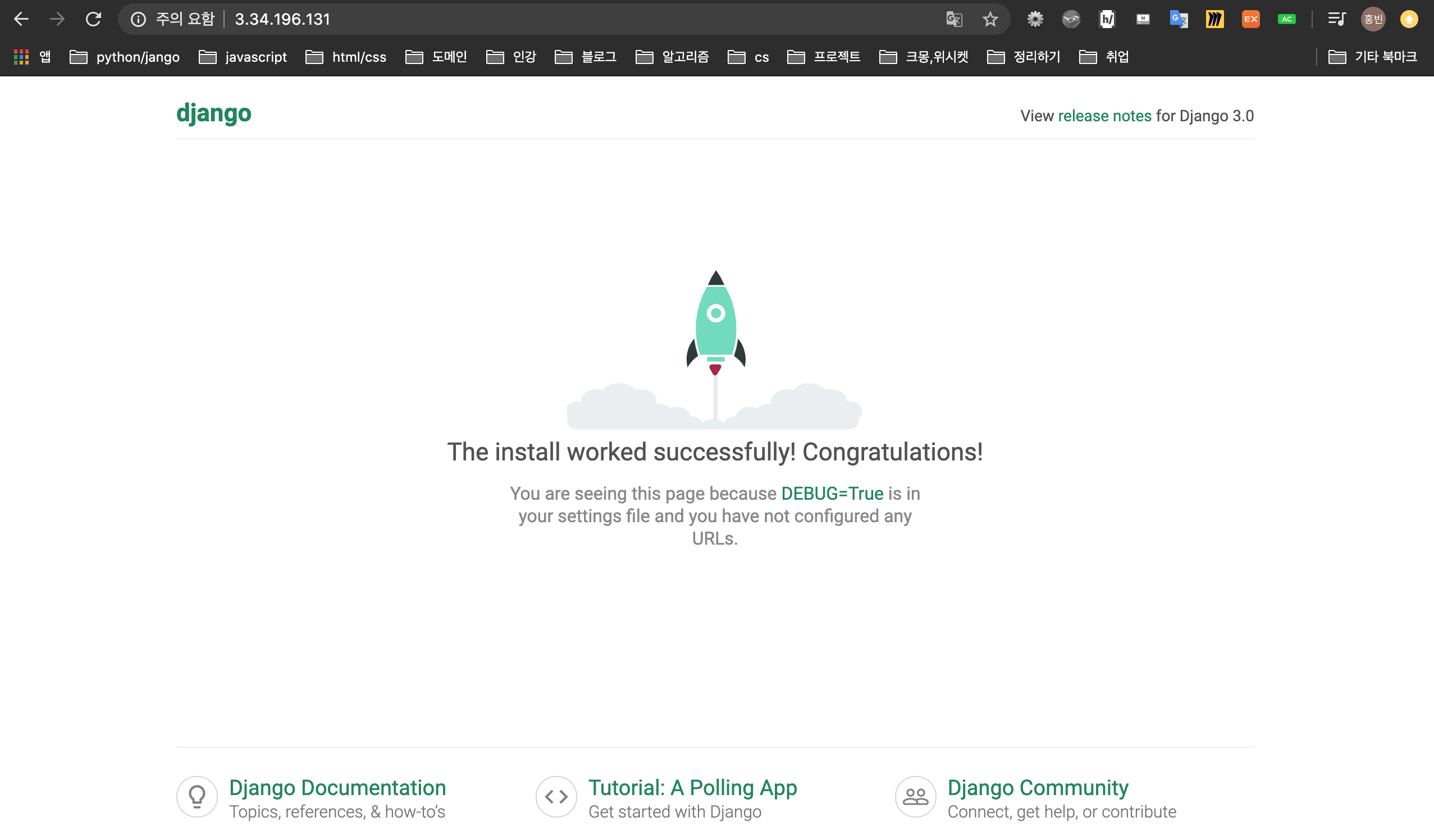The image size is (1434, 840).
Task: Open the 프로젝트 bookmark folder
Action: (824, 57)
